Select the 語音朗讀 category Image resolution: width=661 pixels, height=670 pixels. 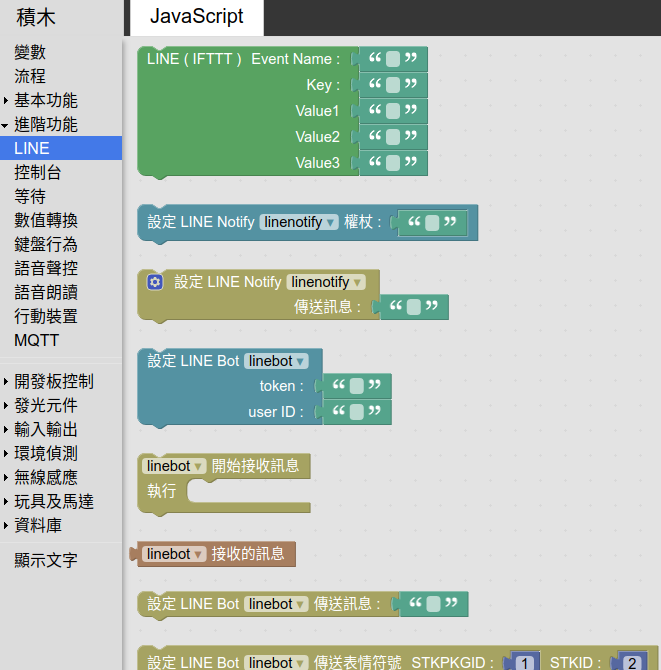(x=46, y=292)
